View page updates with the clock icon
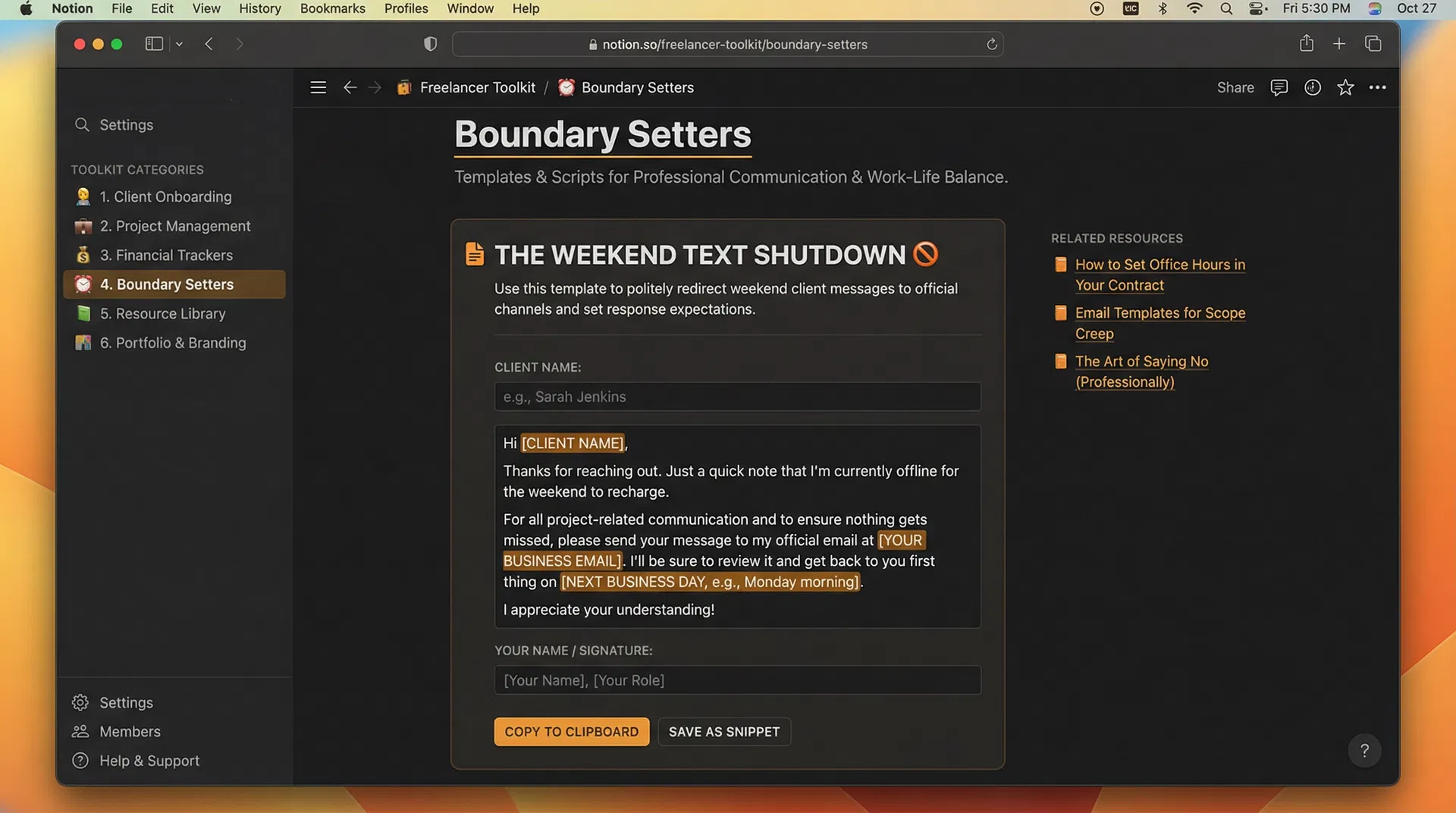Viewport: 1456px width, 813px height. point(1313,87)
